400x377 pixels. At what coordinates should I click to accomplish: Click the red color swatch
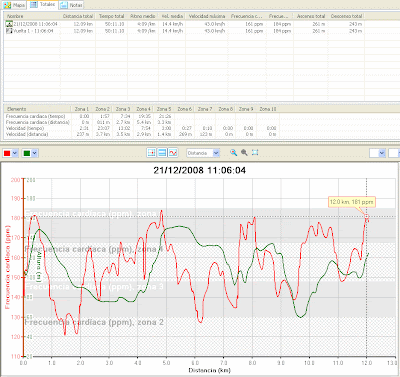click(x=7, y=153)
